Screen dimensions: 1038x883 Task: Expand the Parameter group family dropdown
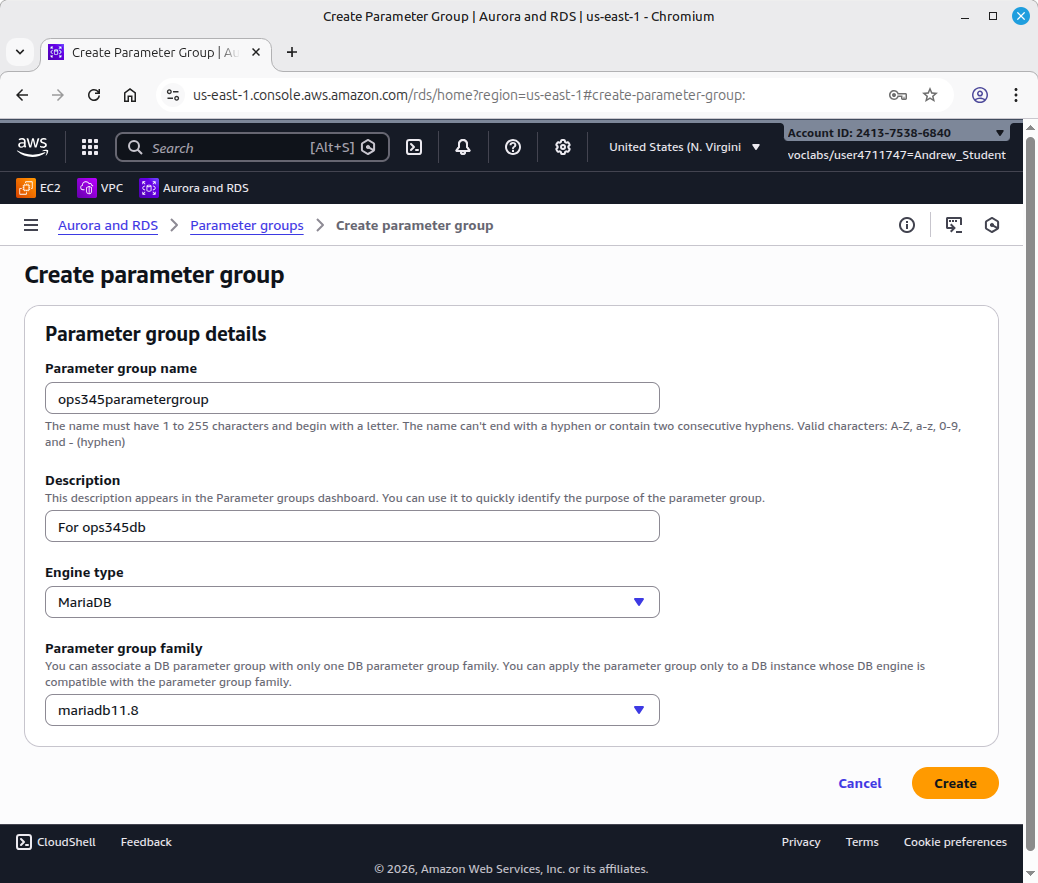point(352,710)
